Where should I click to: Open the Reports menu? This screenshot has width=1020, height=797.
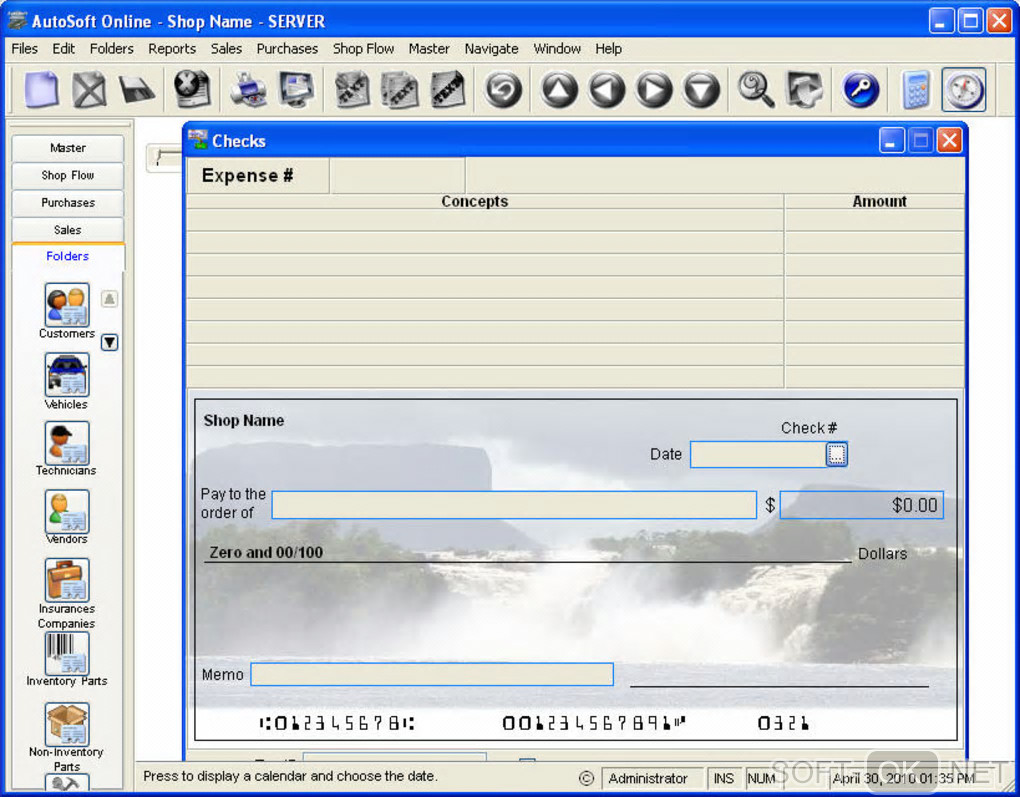click(x=172, y=49)
